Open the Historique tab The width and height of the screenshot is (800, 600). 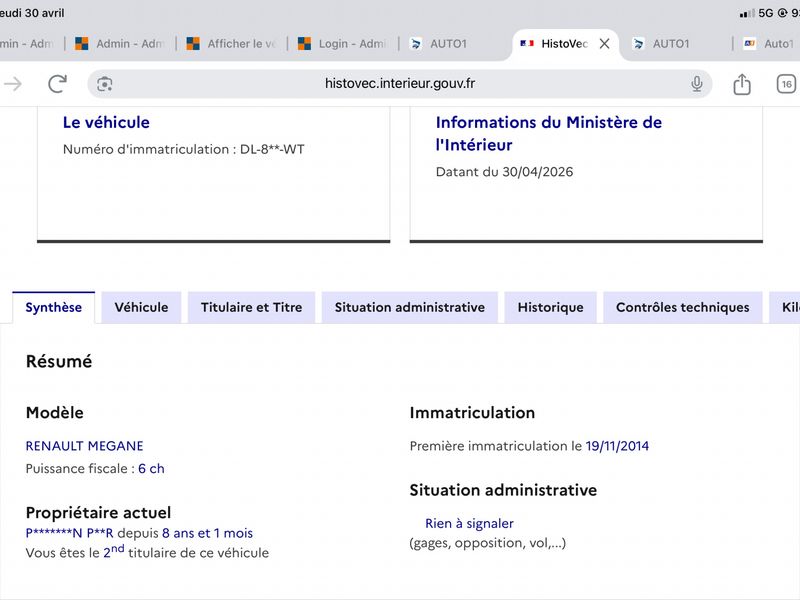click(551, 307)
